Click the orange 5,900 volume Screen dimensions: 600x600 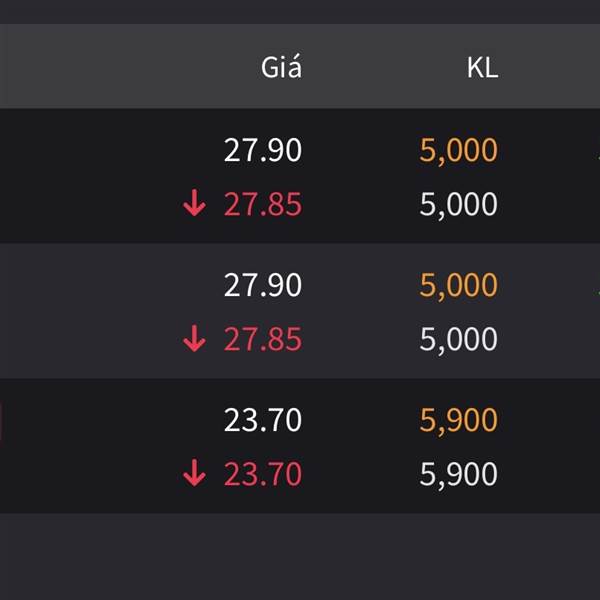click(458, 421)
